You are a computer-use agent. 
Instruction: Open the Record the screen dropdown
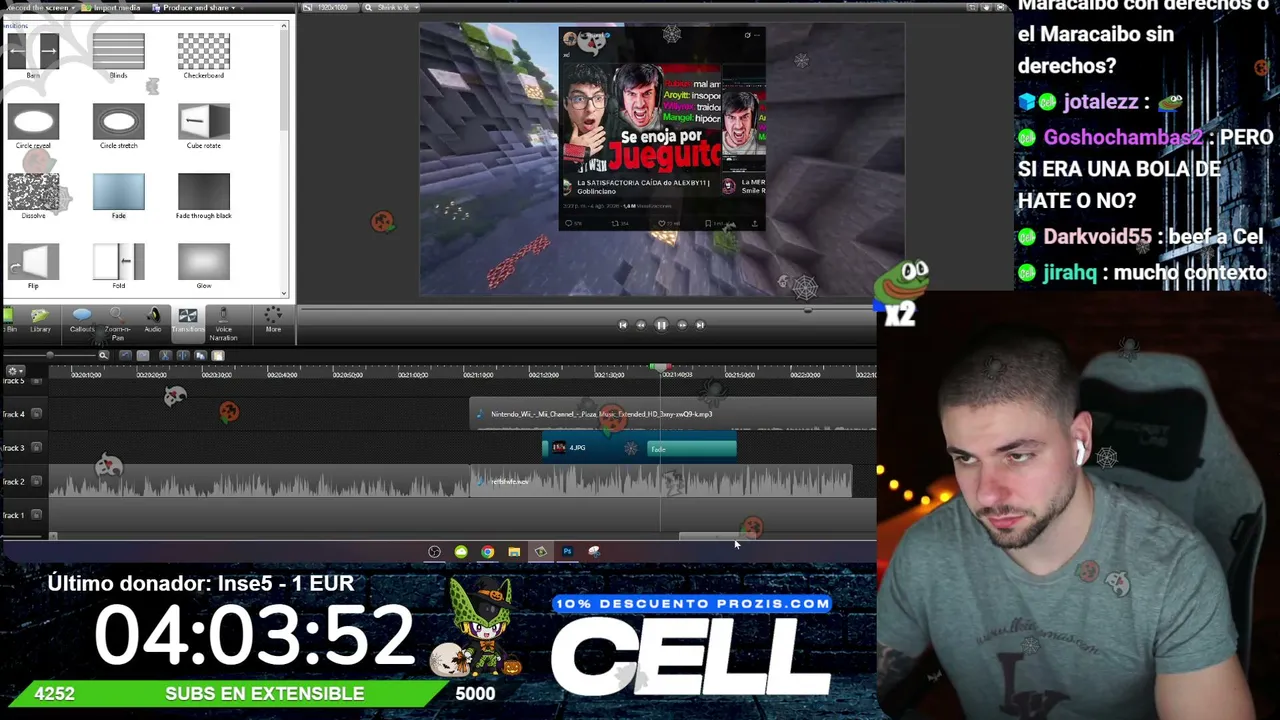[x=40, y=8]
